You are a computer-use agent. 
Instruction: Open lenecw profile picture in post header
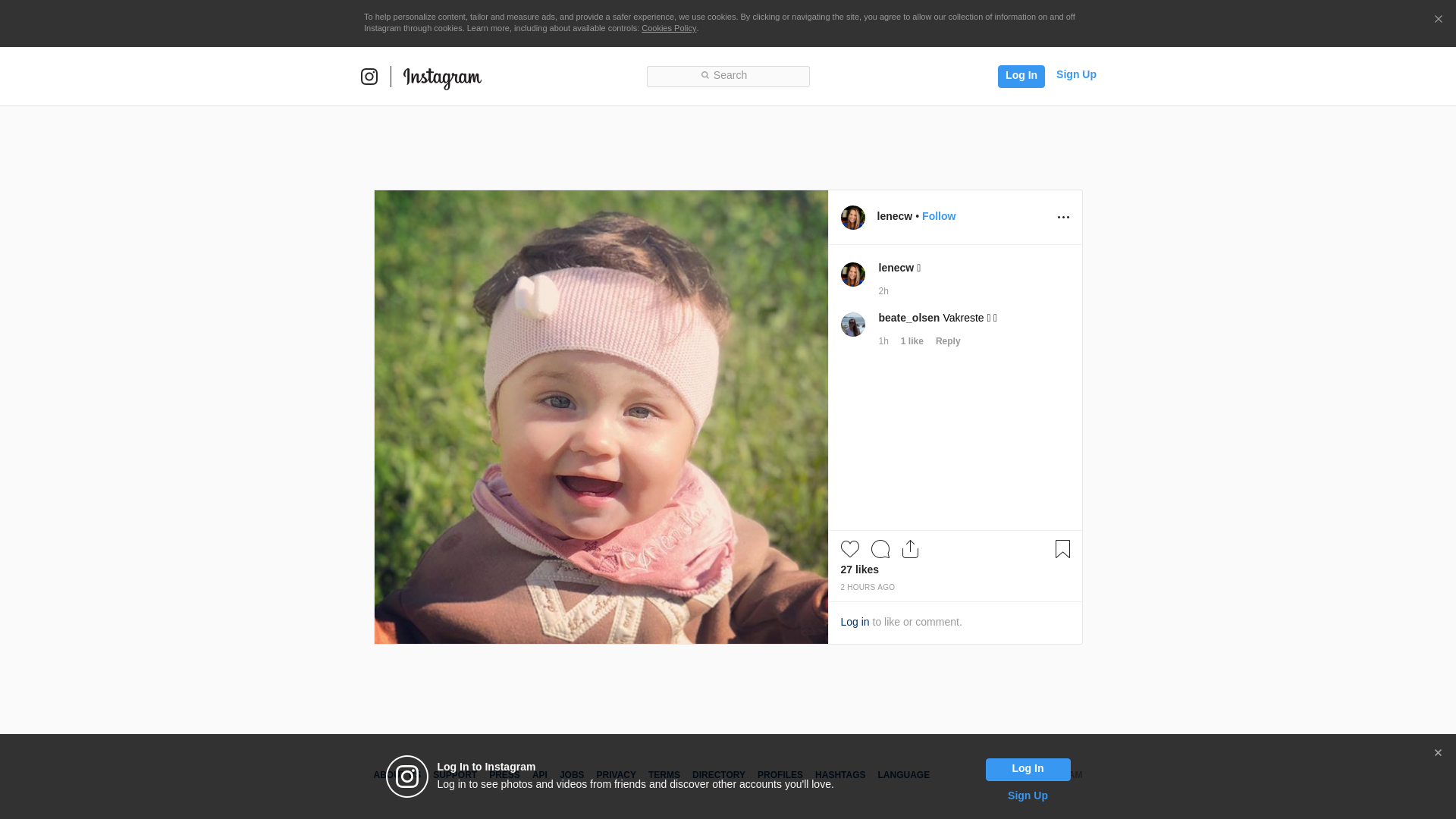[852, 218]
